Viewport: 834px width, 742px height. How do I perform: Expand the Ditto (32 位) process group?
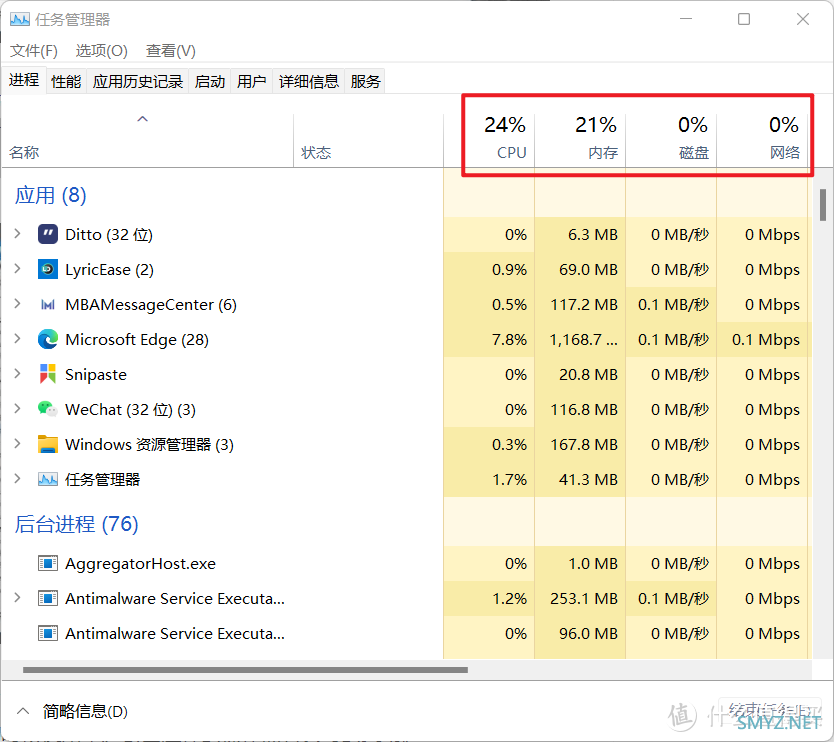(x=18, y=234)
